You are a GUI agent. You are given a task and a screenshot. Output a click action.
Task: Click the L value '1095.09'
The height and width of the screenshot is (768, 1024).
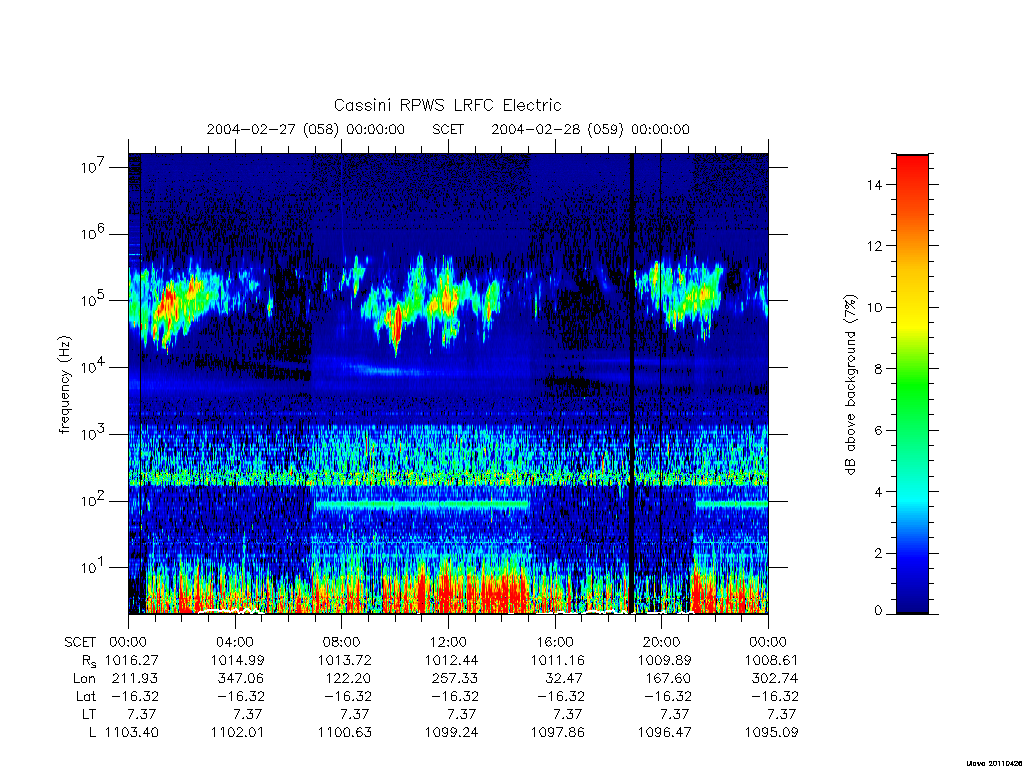(772, 733)
